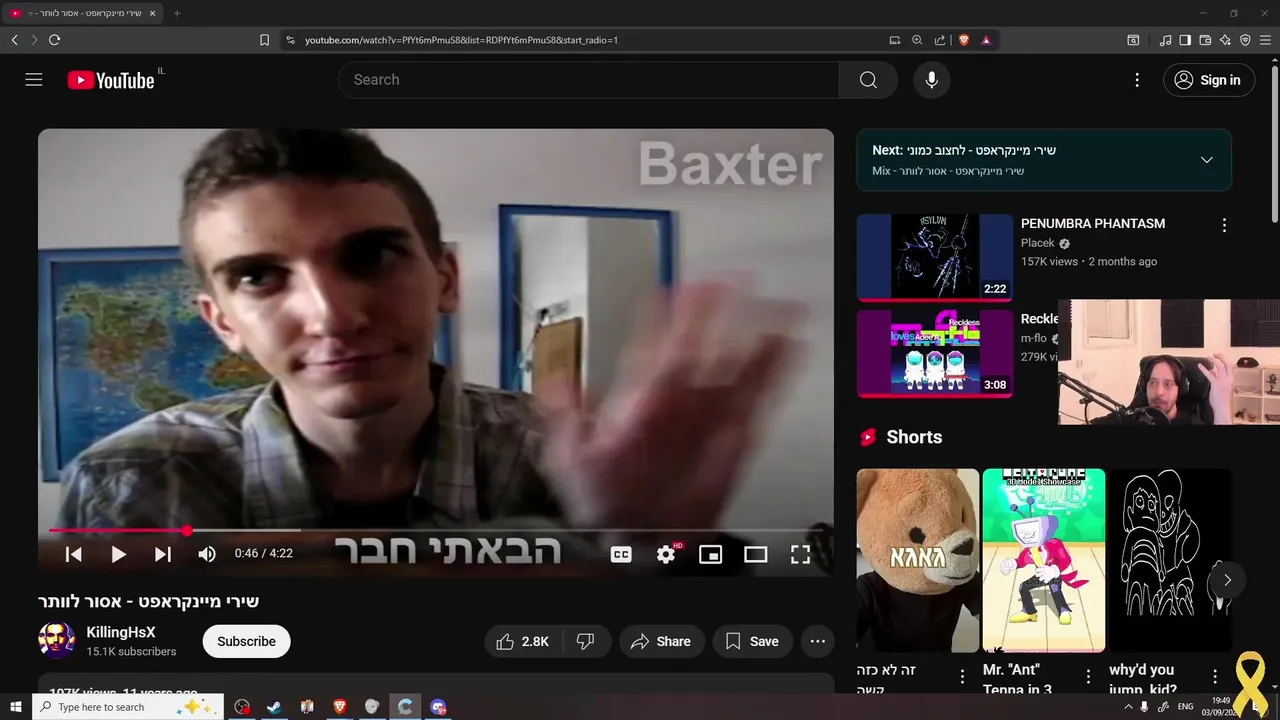This screenshot has width=1280, height=720.
Task: Open PENUMBRA PHANTASM video thumbnail
Action: click(x=934, y=257)
